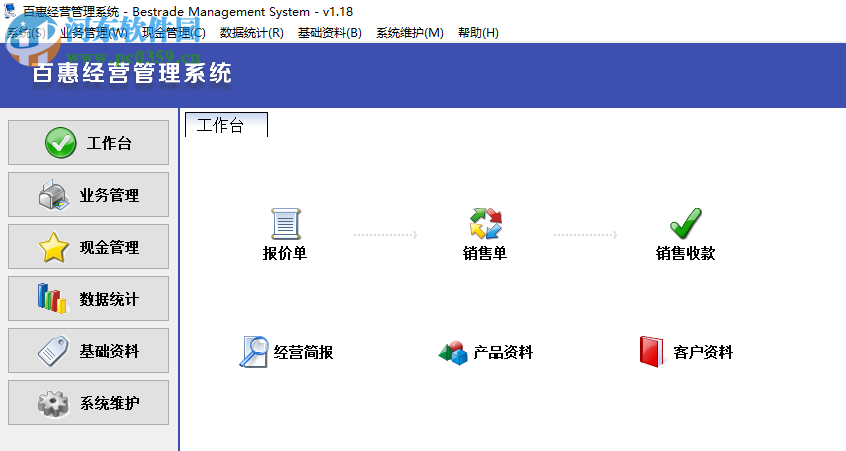Open the 基础资料(B) menu
Screen dimensions: 846x451
330,33
